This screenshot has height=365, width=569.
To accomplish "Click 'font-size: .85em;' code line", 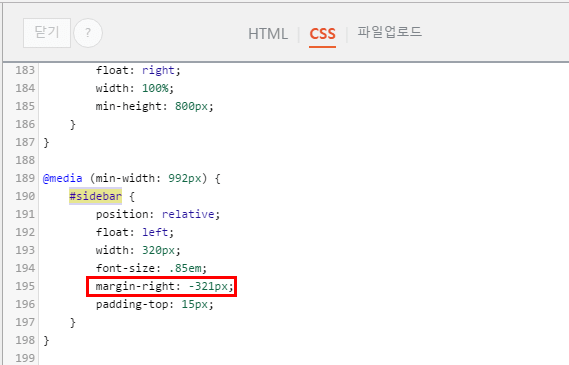I will click(151, 268).
